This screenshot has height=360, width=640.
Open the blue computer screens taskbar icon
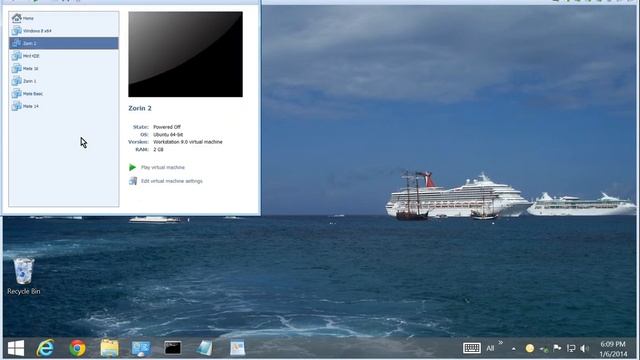pyautogui.click(x=141, y=348)
